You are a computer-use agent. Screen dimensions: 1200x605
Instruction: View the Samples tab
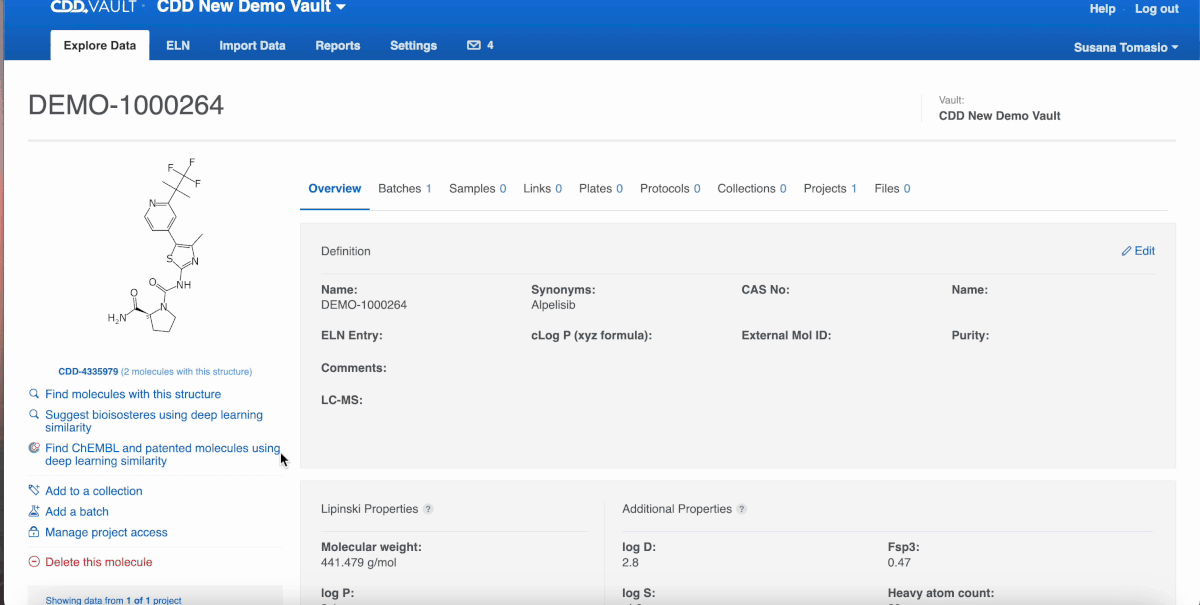478,189
